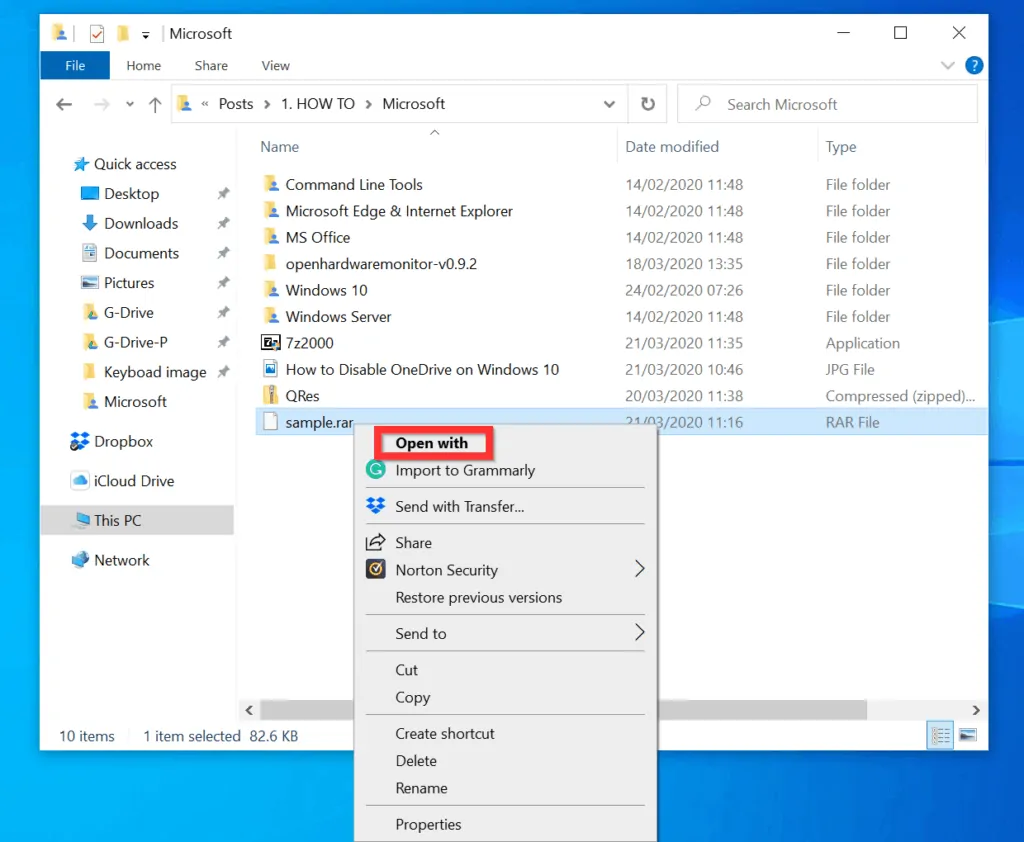Choose Open with from the context menu
Viewport: 1024px width, 842px height.
(433, 443)
